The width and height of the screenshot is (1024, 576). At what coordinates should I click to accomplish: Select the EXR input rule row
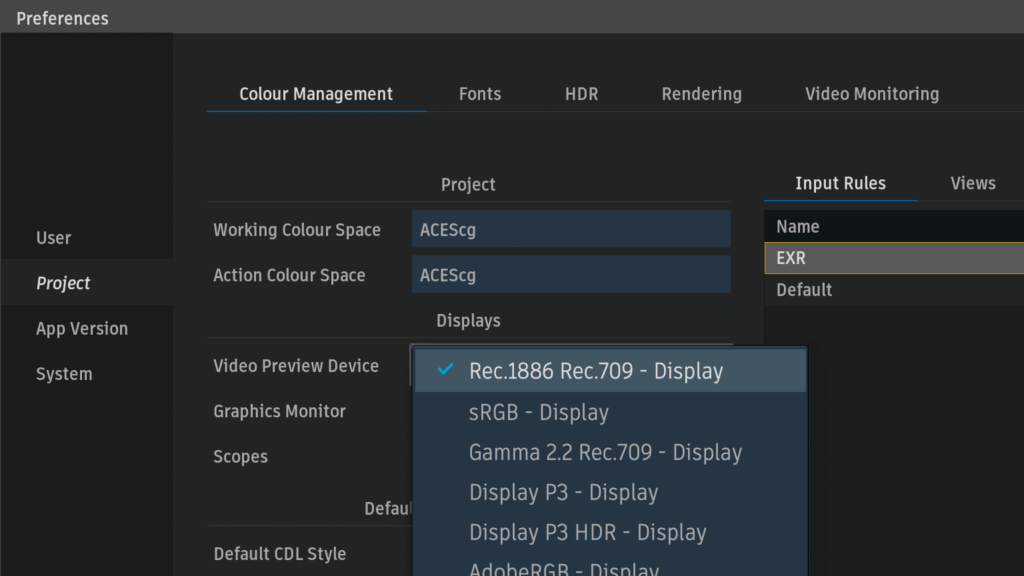click(894, 258)
